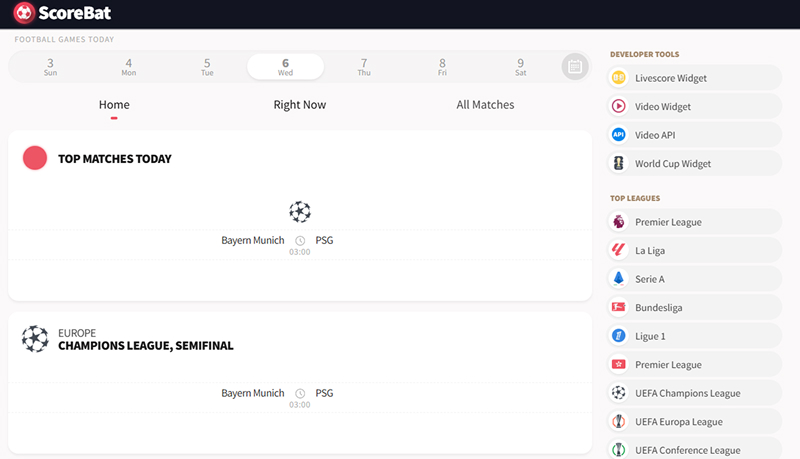The height and width of the screenshot is (459, 800).
Task: Click the UEFA Europa League icon
Action: pyautogui.click(x=618, y=422)
